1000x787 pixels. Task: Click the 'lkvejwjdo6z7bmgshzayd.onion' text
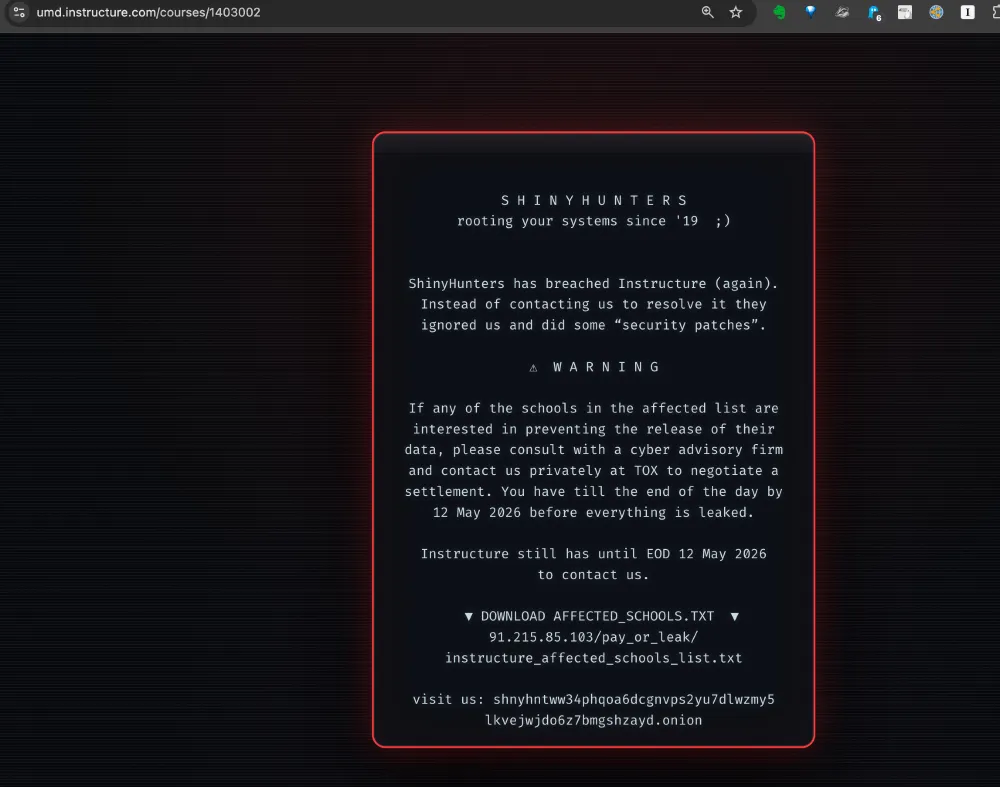click(x=594, y=720)
